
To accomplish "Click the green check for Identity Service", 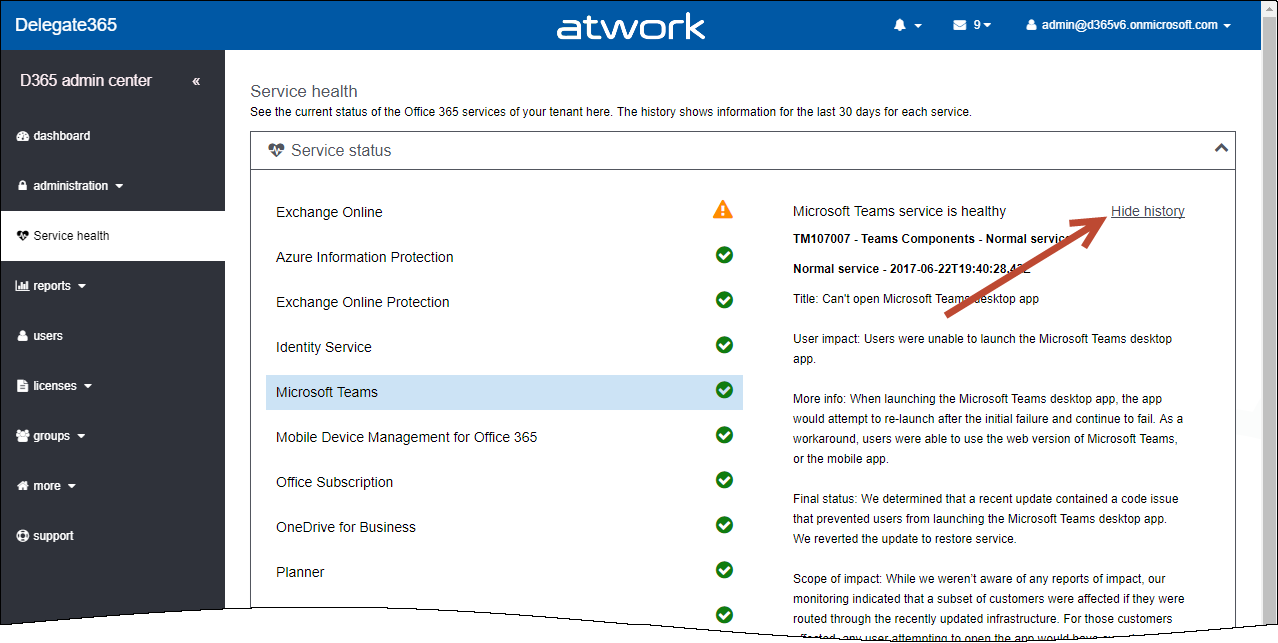I will 725,345.
